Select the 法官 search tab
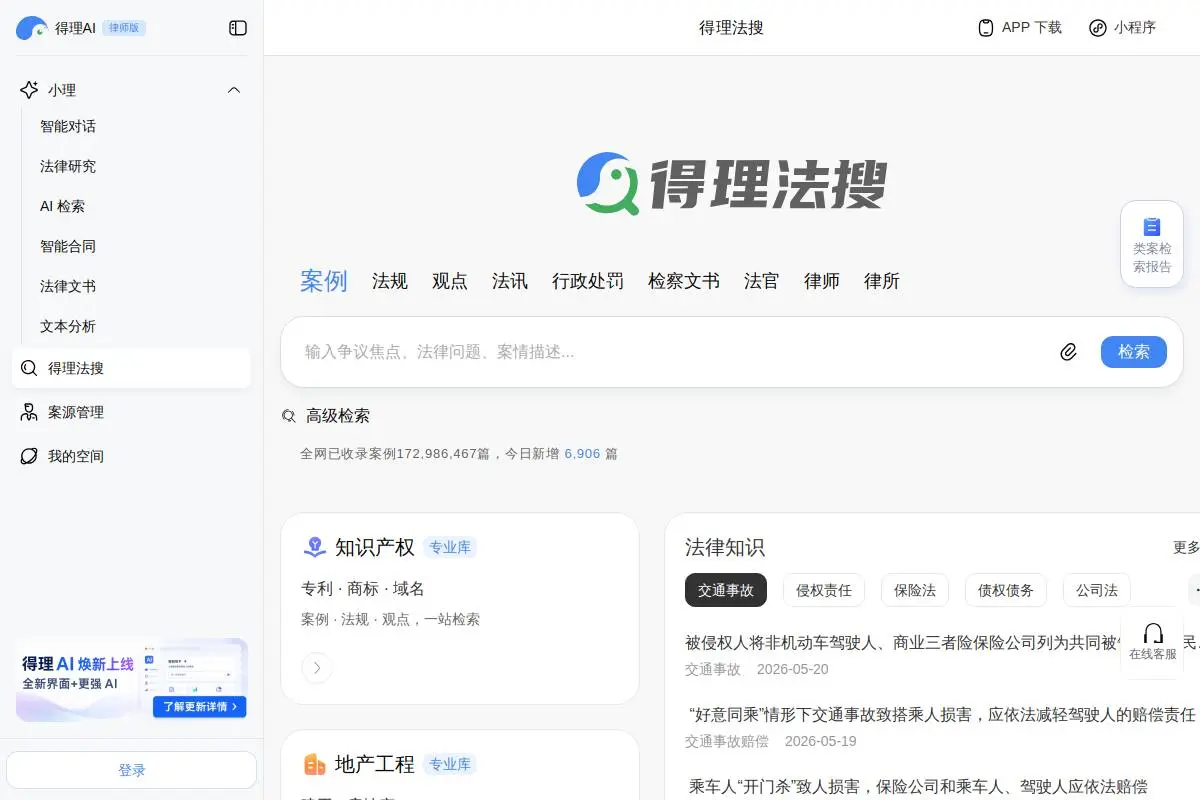The image size is (1200, 800). 762,281
